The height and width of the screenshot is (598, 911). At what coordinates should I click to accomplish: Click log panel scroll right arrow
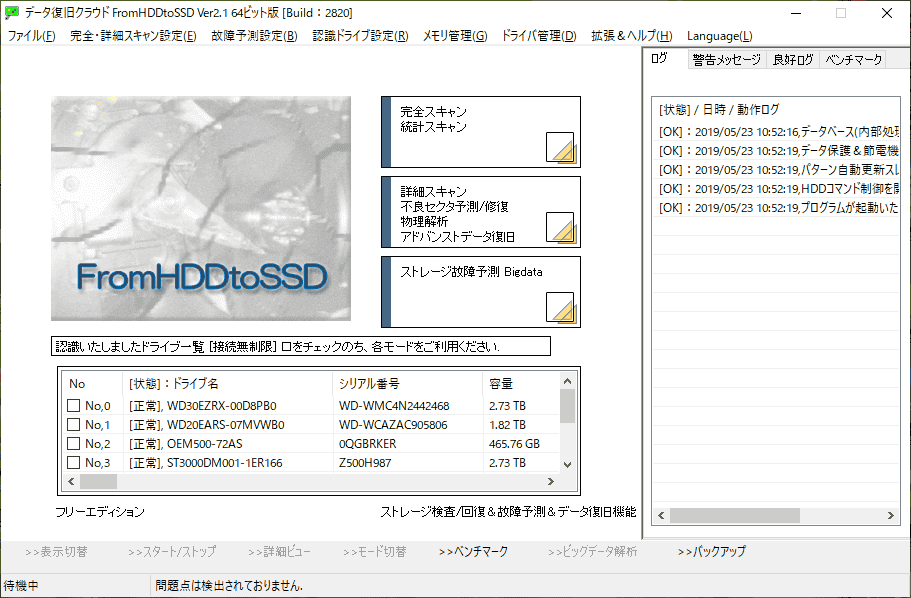891,515
